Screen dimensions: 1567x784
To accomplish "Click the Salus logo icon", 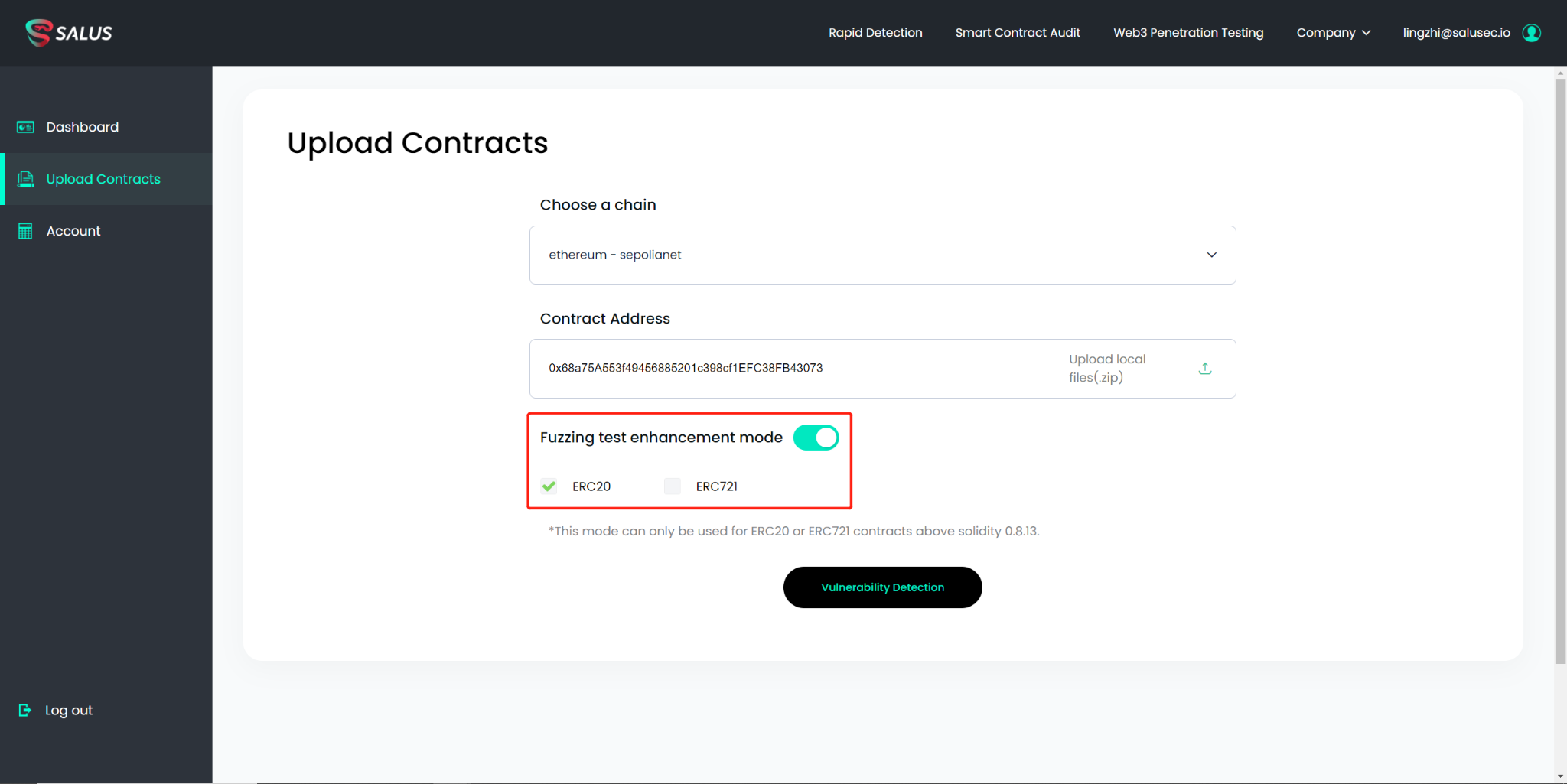I will pos(38,33).
